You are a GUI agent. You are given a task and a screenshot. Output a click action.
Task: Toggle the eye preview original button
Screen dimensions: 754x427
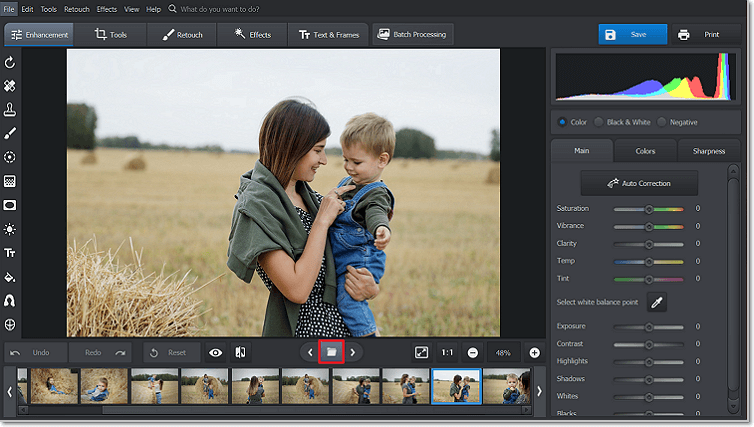click(215, 352)
